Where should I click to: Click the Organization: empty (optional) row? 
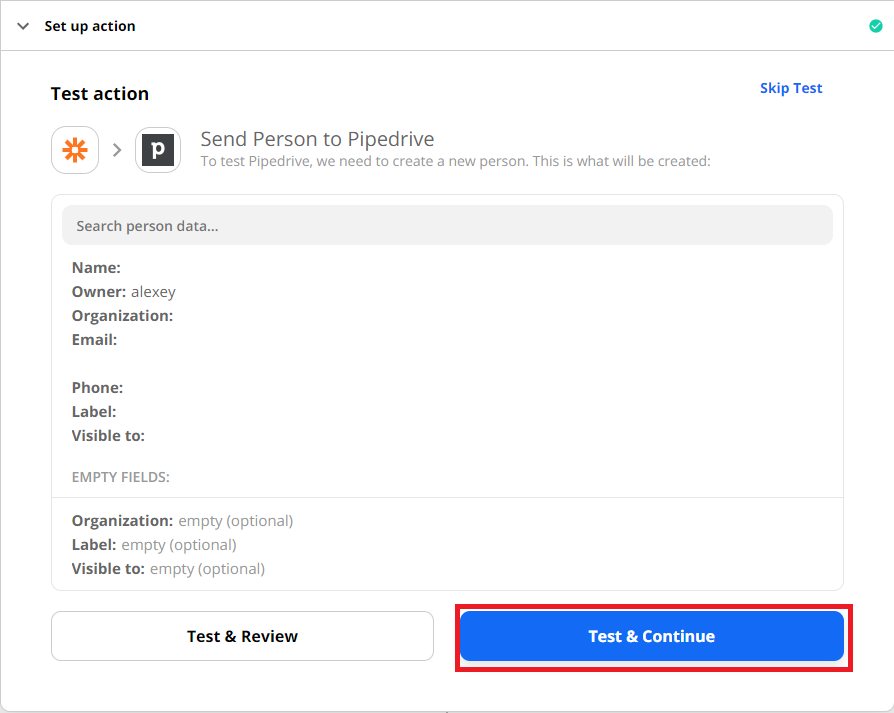[182, 521]
